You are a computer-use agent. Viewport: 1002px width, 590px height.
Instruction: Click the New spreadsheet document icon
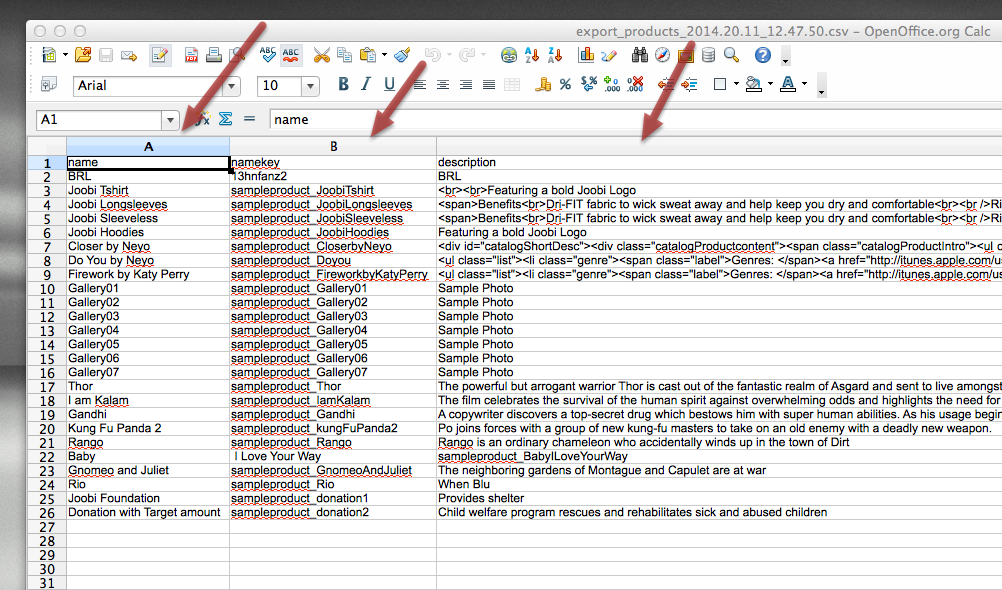pos(49,56)
